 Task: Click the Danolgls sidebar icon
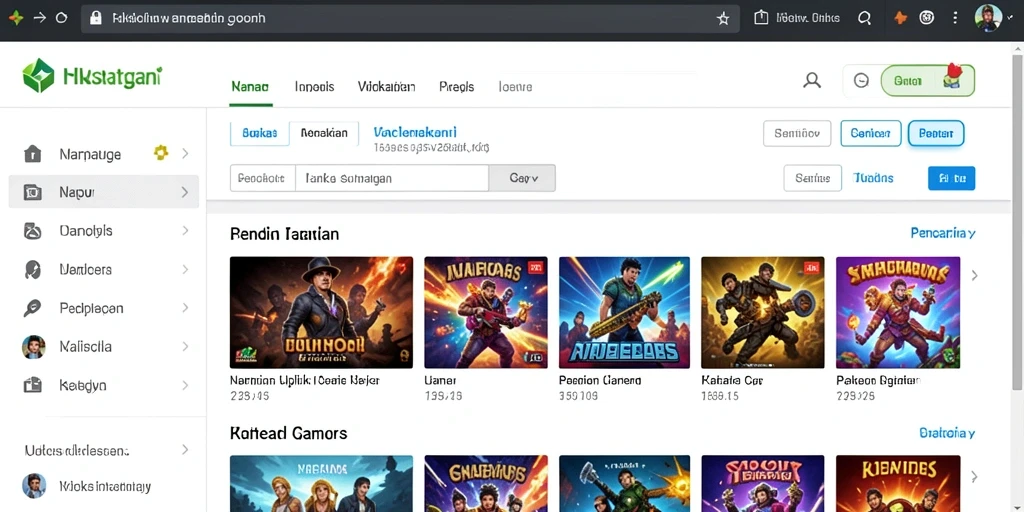[x=33, y=231]
